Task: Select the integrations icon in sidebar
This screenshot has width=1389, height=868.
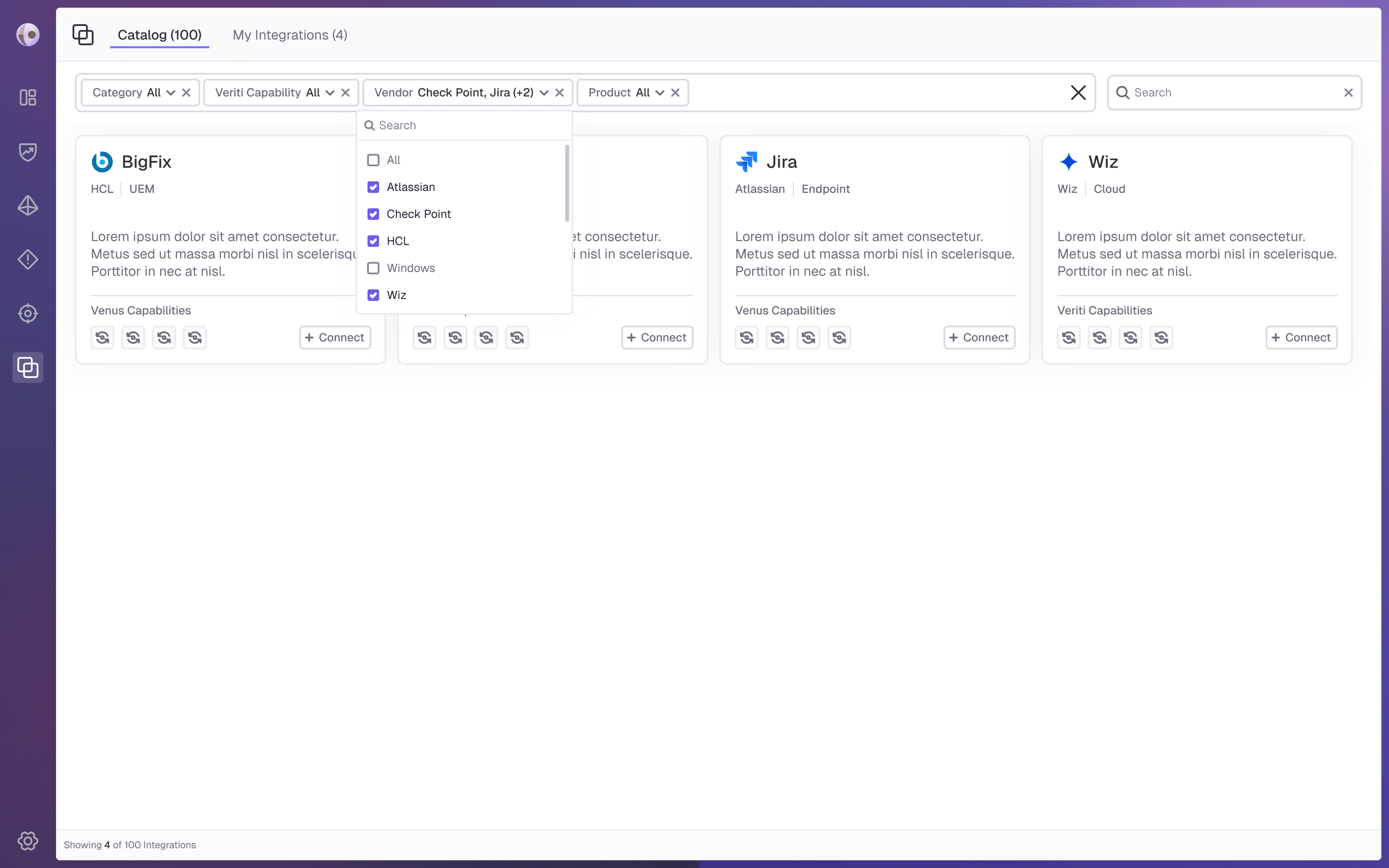Action: point(27,368)
